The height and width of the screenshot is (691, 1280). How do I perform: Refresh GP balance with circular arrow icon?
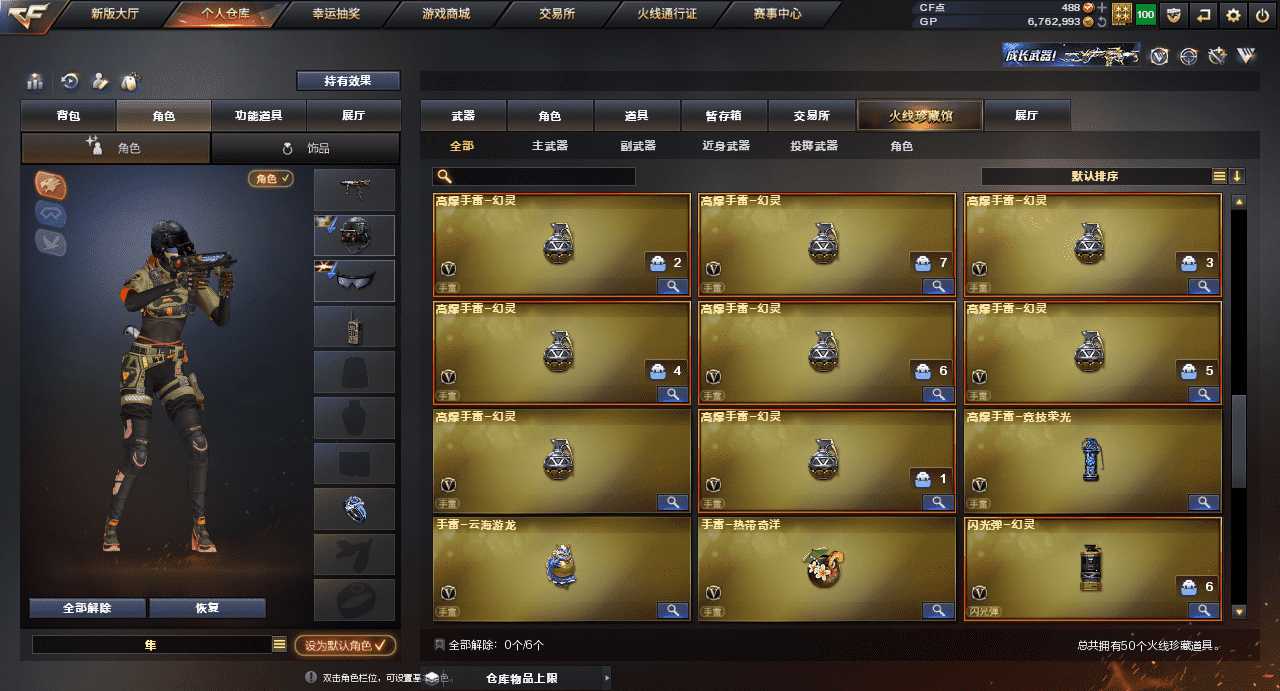coord(1102,21)
